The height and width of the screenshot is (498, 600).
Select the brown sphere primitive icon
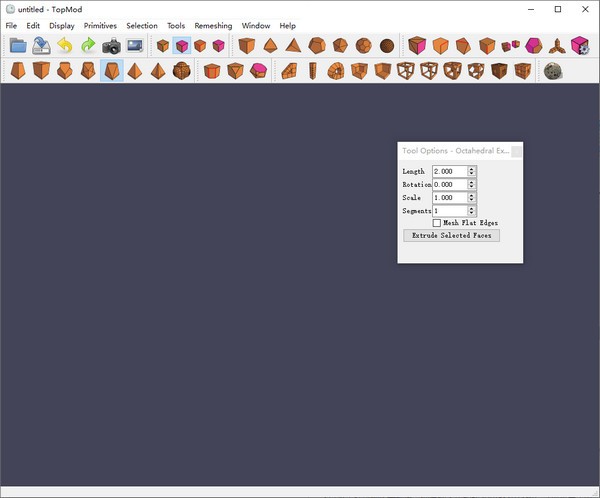(x=385, y=46)
